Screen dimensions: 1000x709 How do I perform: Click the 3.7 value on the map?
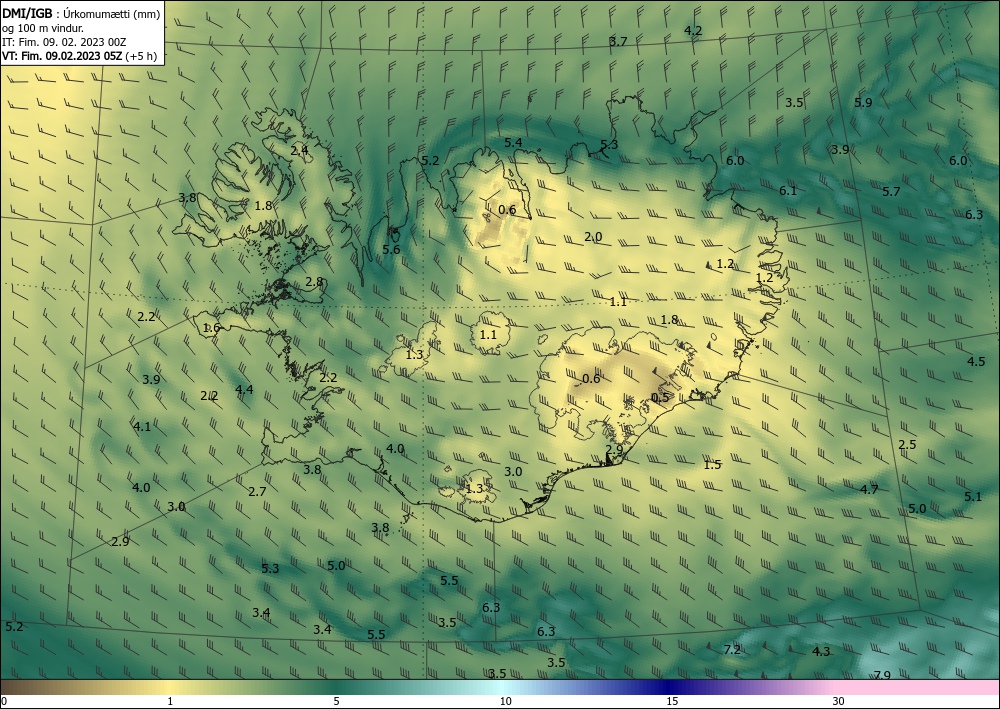(x=618, y=41)
